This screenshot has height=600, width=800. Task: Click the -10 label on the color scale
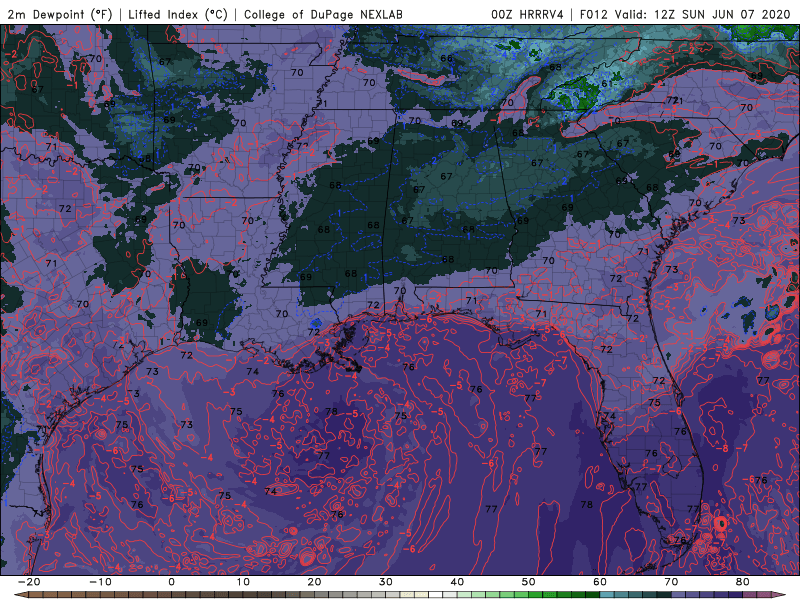click(x=99, y=582)
